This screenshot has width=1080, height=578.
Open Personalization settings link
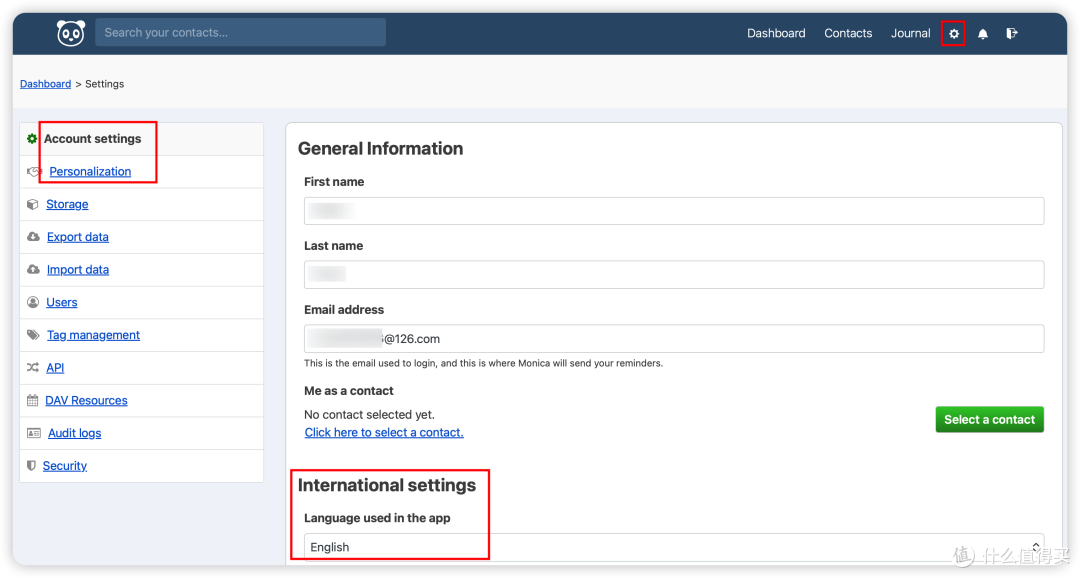[90, 172]
